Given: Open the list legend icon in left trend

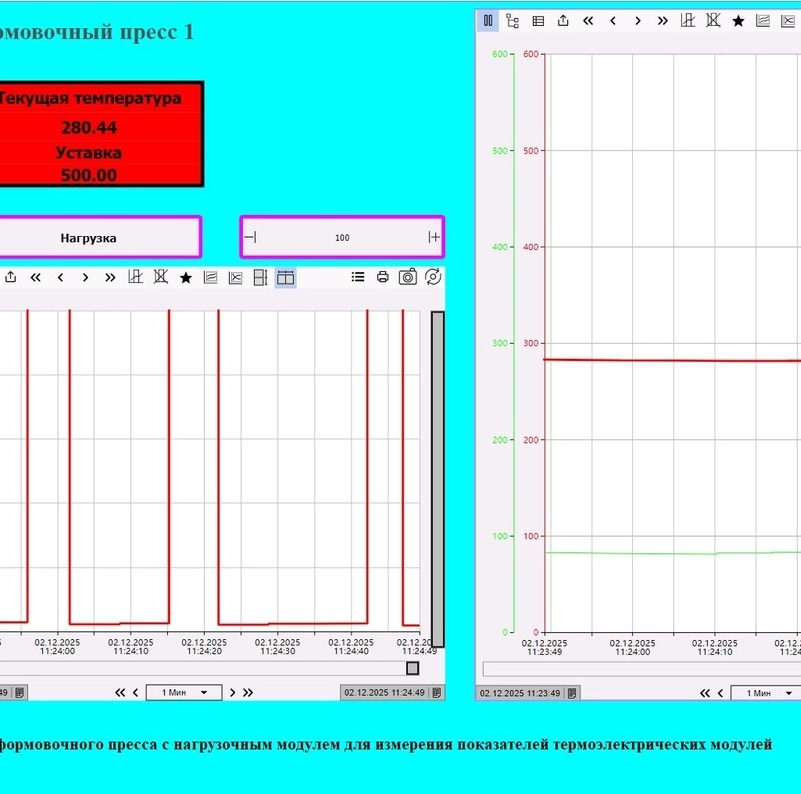Looking at the screenshot, I should coord(358,278).
